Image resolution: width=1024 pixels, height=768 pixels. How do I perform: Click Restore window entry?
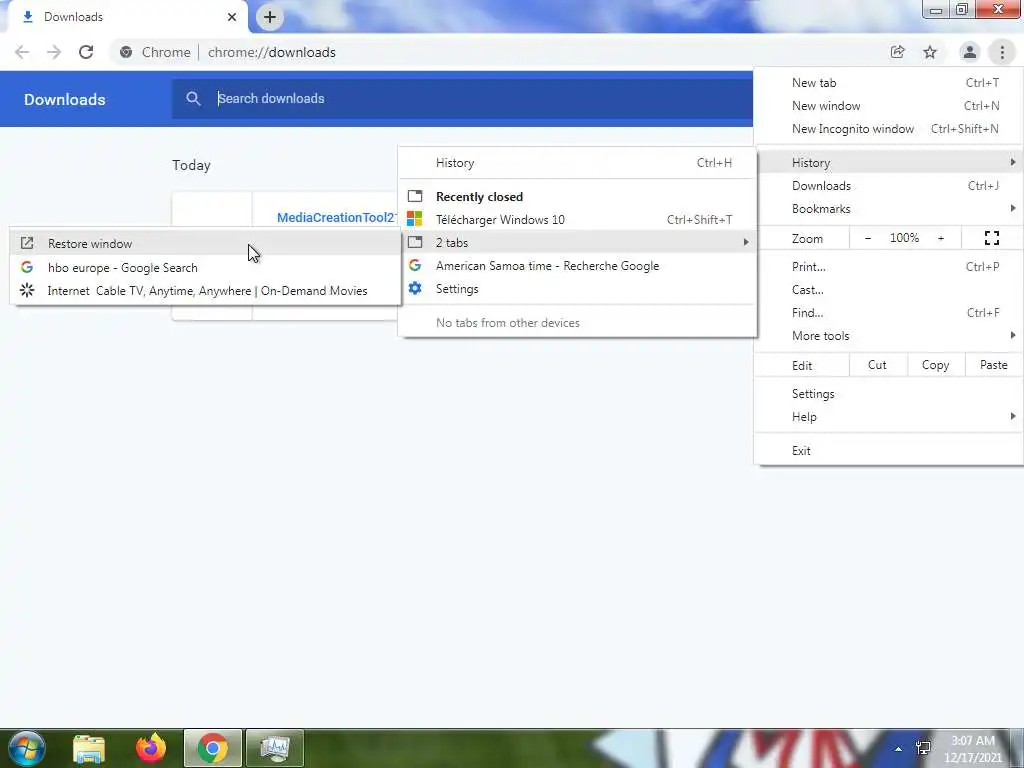[205, 244]
